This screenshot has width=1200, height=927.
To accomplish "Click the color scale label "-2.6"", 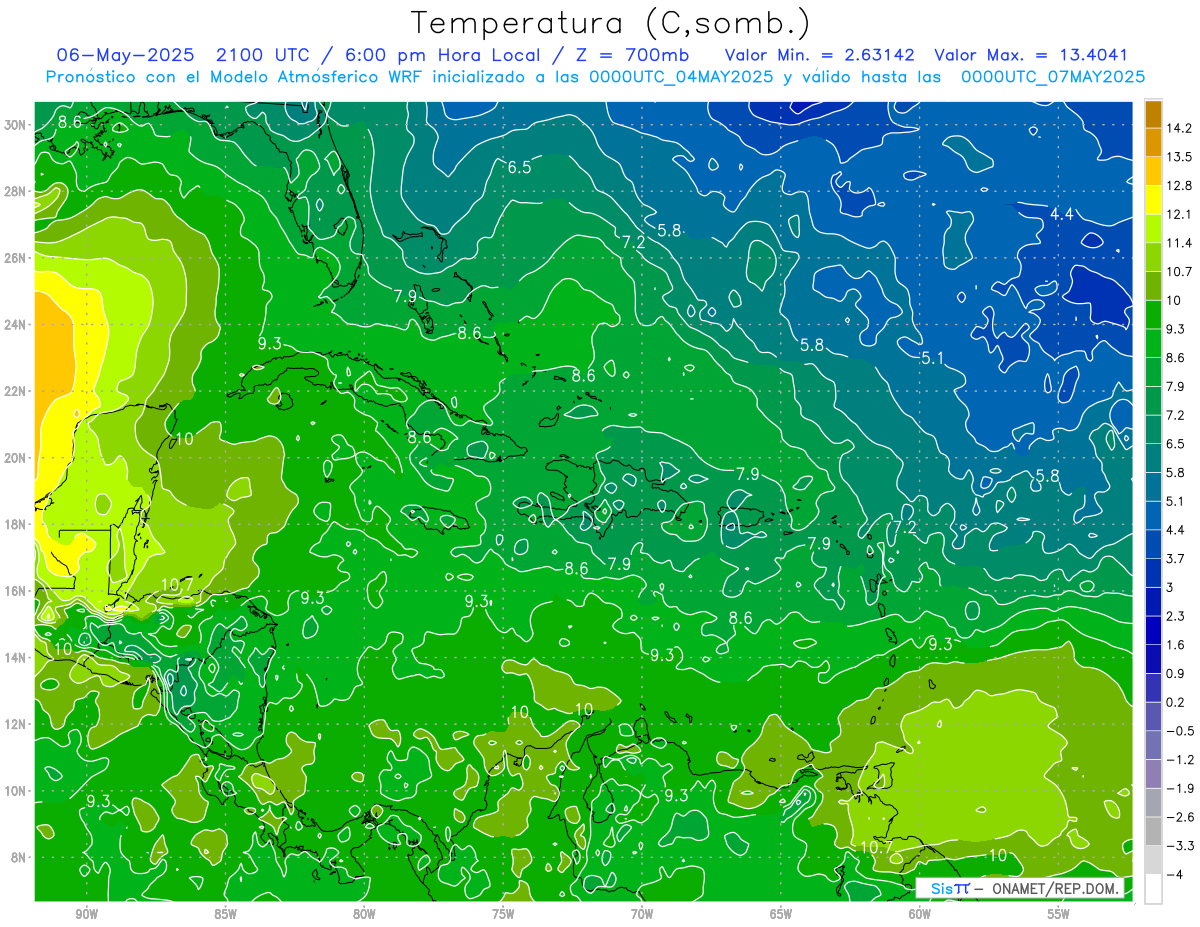I will click(1179, 817).
